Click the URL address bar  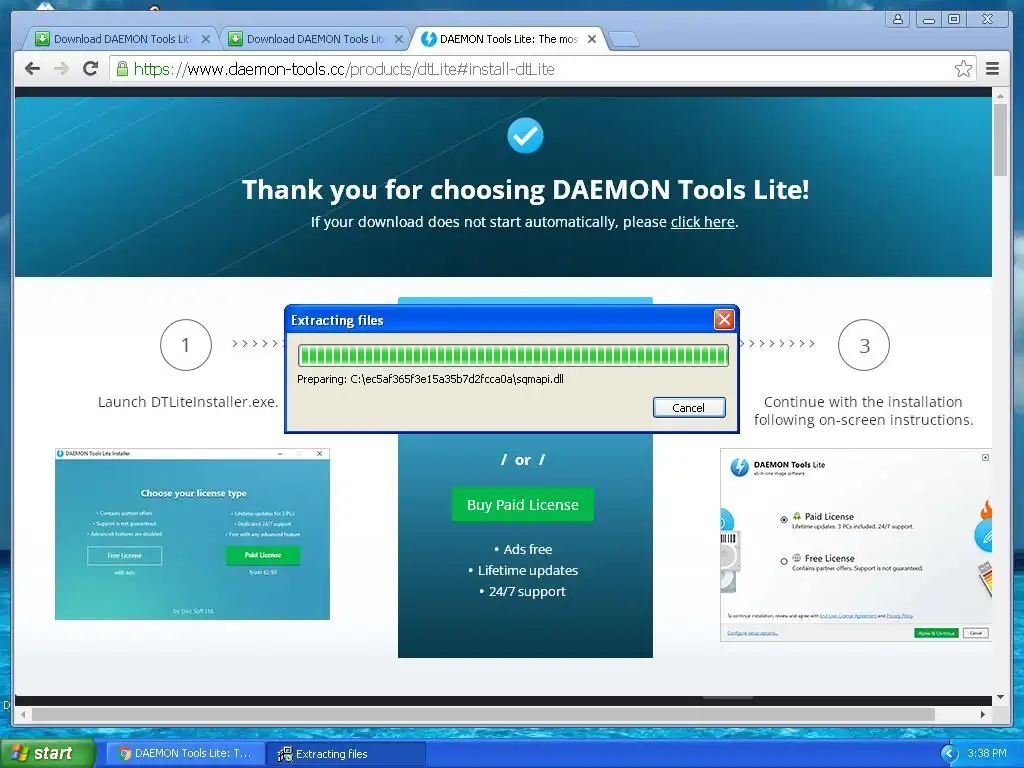542,69
